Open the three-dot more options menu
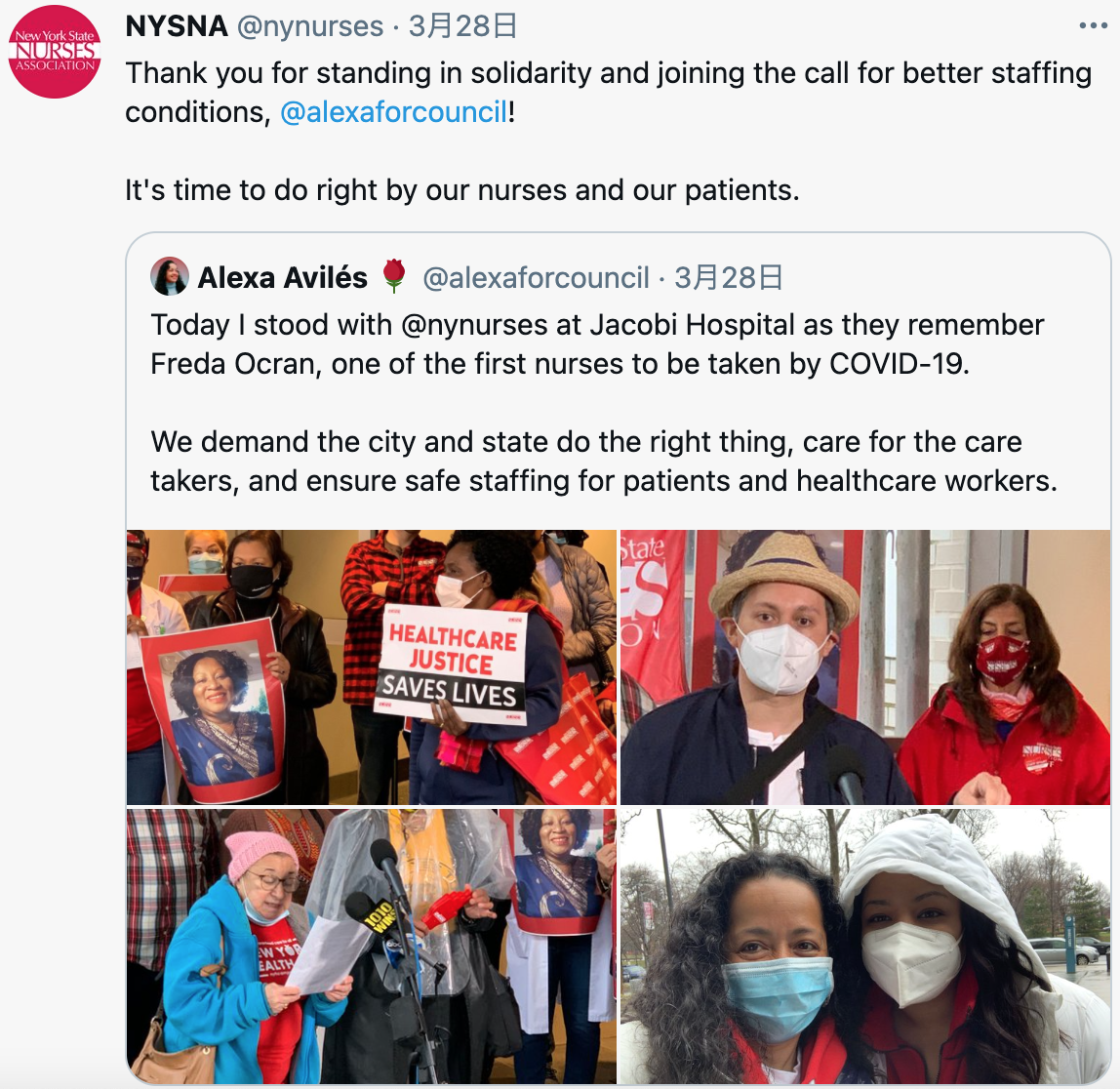 1093,26
